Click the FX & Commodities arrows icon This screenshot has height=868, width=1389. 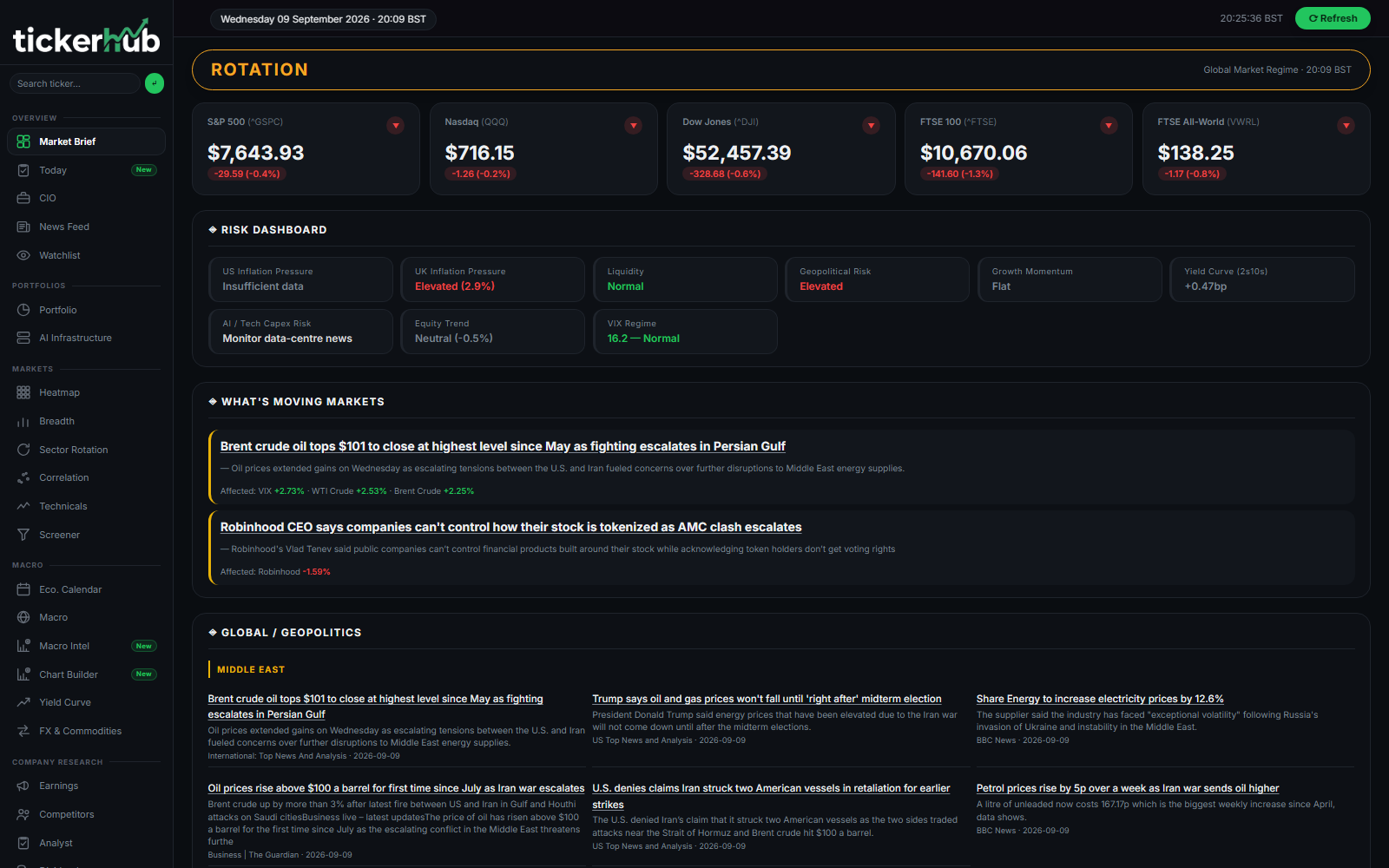click(23, 731)
